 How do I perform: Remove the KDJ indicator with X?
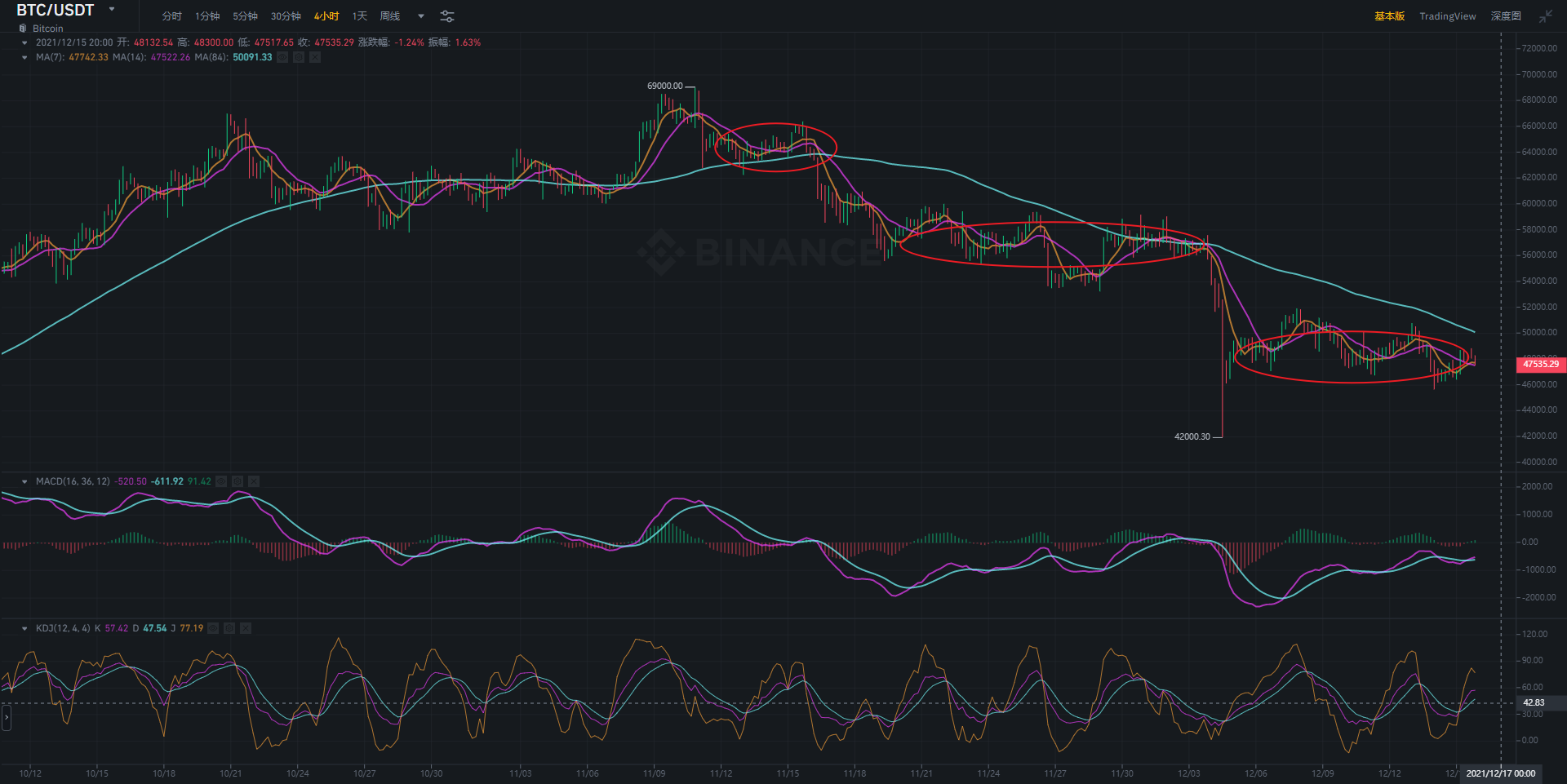coord(246,628)
